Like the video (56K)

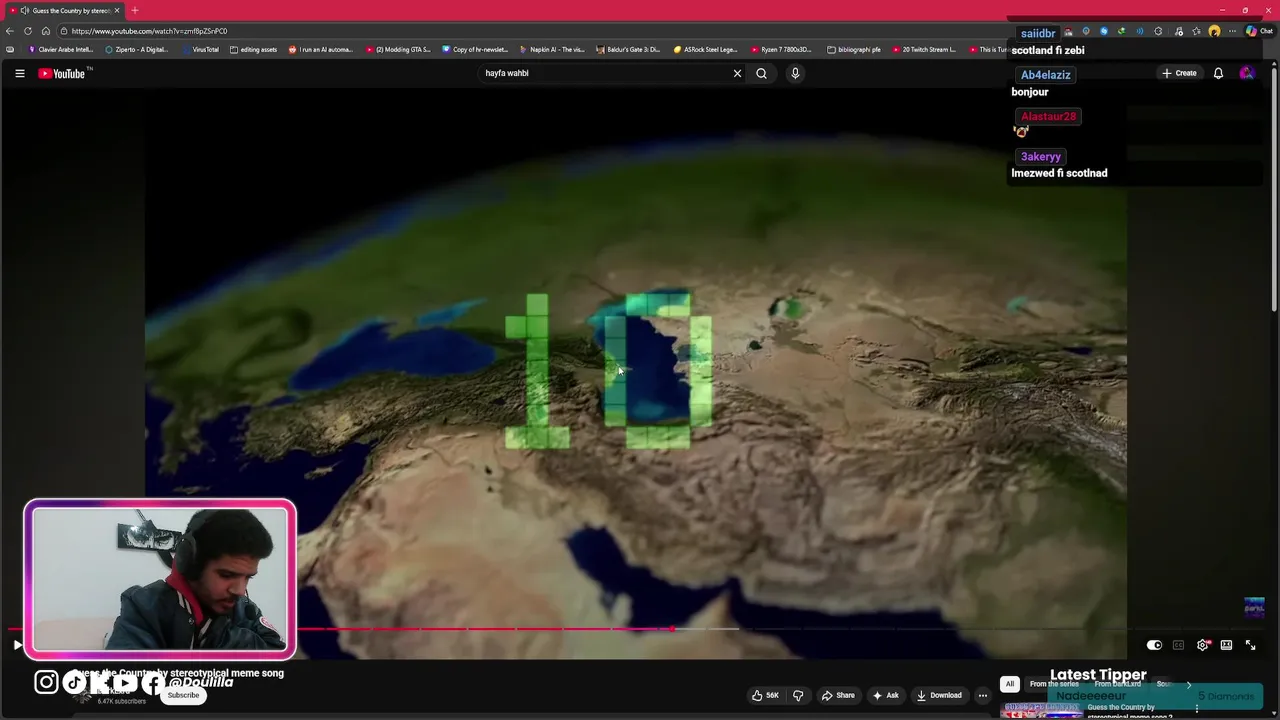765,695
